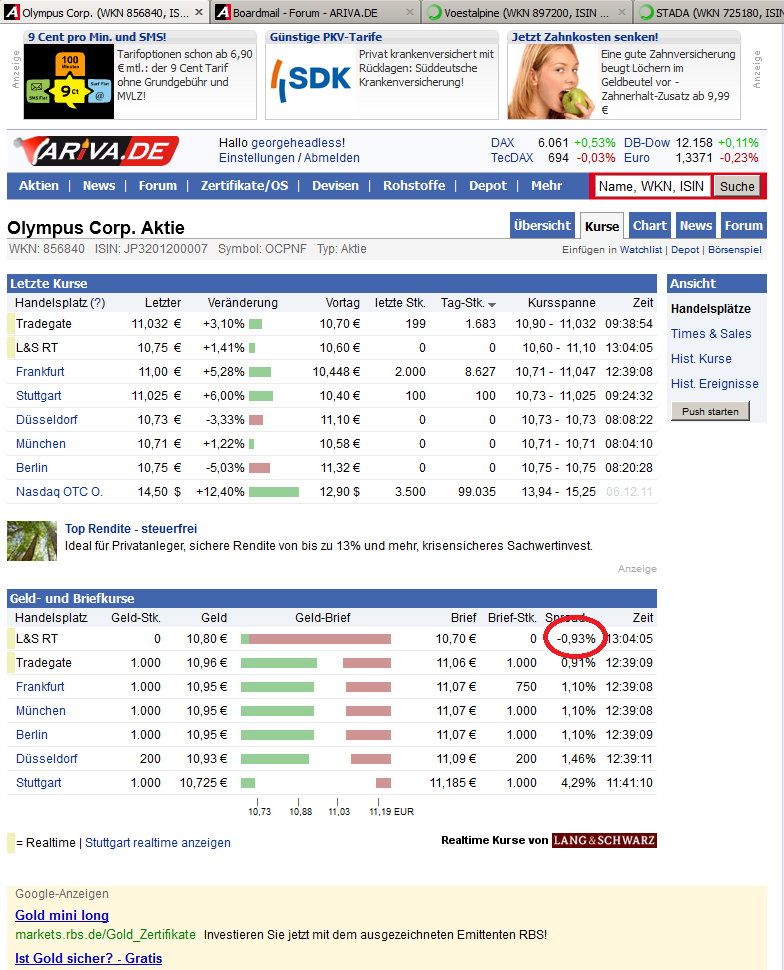The height and width of the screenshot is (970, 784).
Task: Open Berlin in Geld- und Briefkurse table
Action: pos(32,735)
